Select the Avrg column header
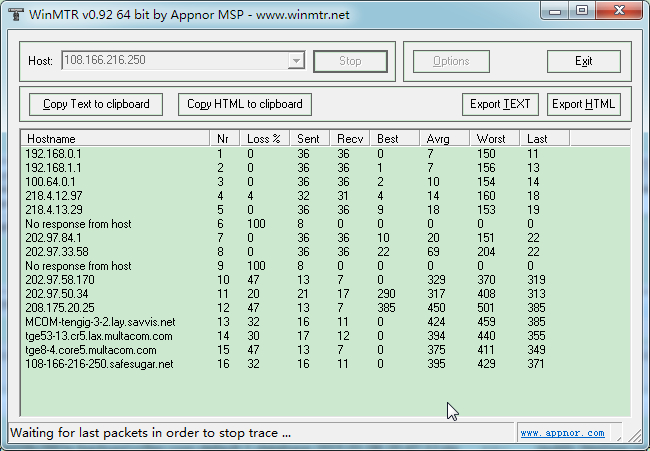 (x=445, y=138)
